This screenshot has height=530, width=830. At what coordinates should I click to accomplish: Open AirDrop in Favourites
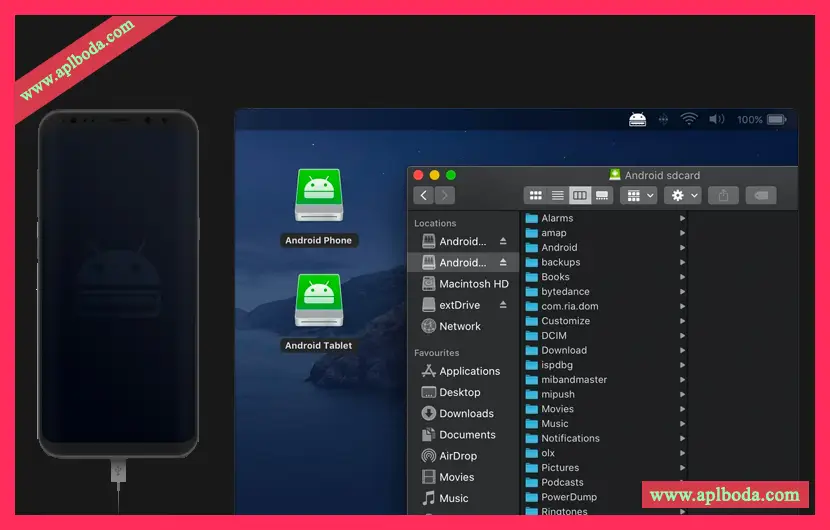(463, 456)
